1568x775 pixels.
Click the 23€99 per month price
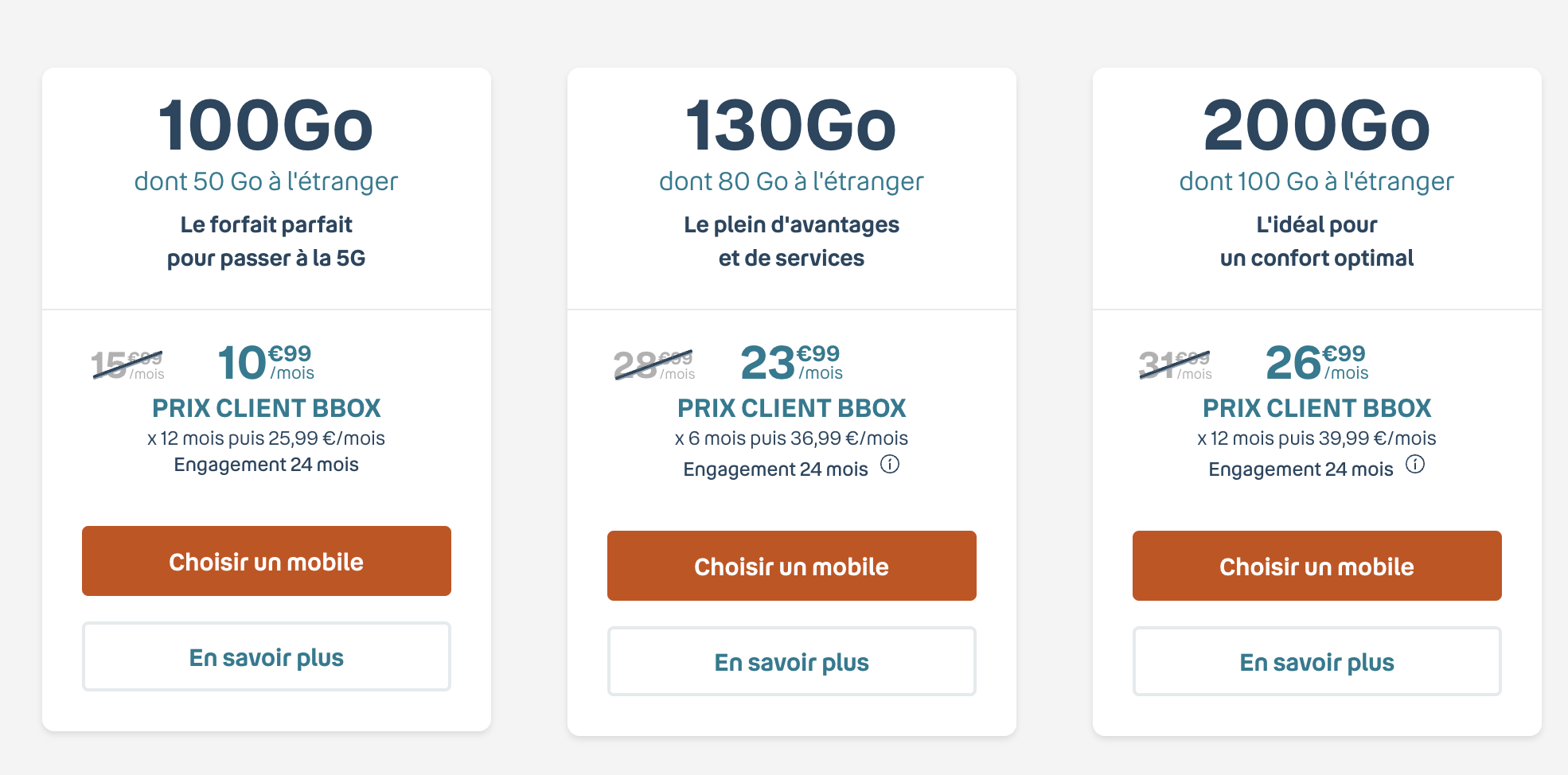tap(791, 362)
